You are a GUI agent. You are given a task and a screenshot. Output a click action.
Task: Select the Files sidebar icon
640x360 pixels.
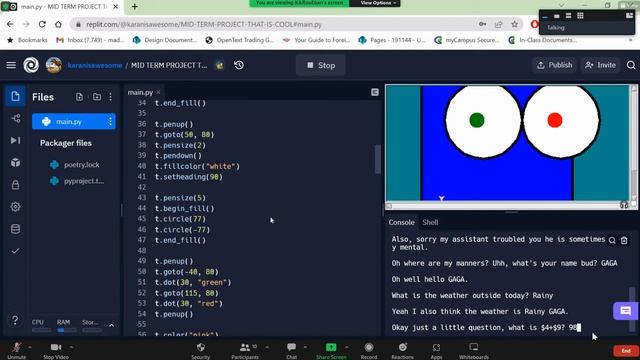pyautogui.click(x=16, y=96)
